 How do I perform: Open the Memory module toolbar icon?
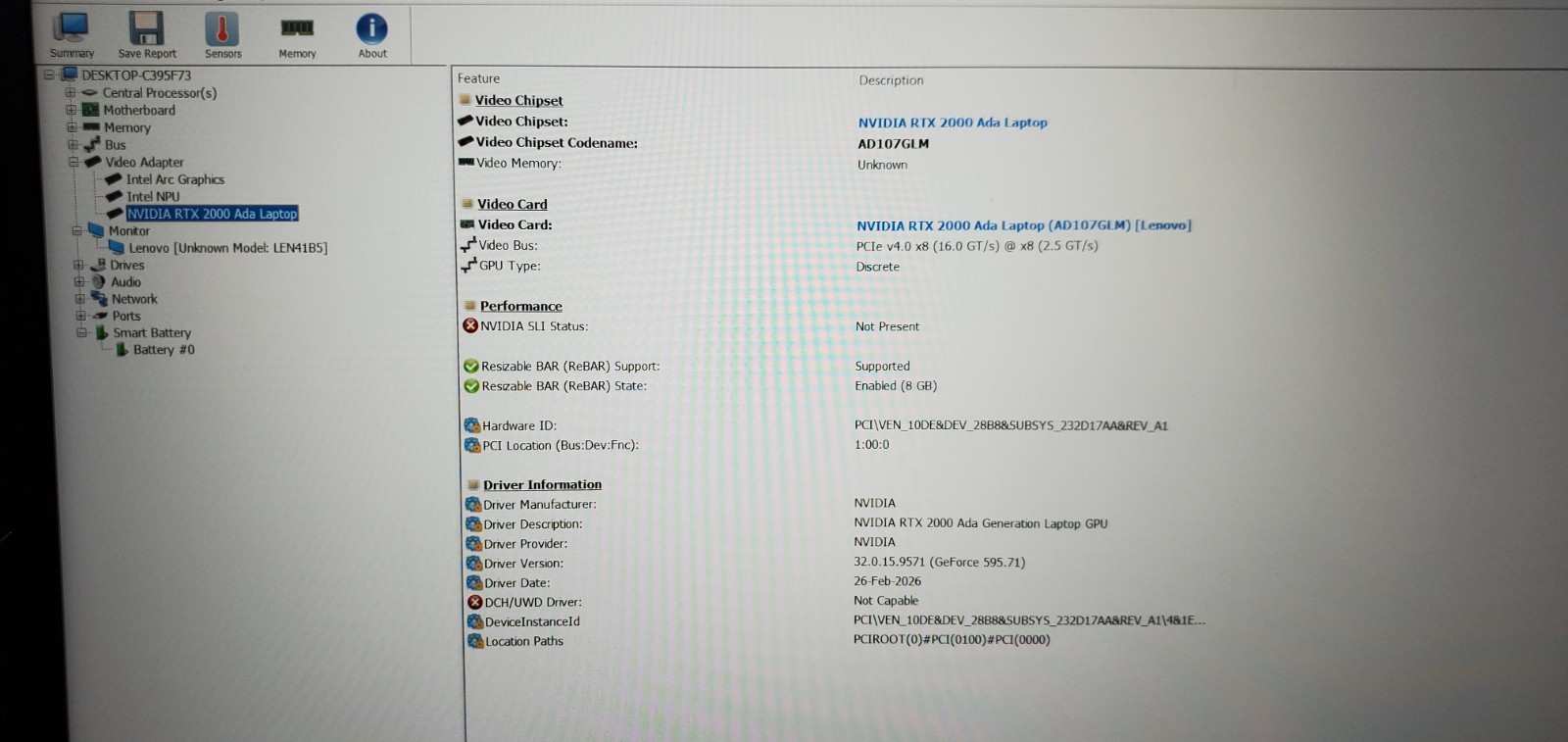tap(297, 27)
